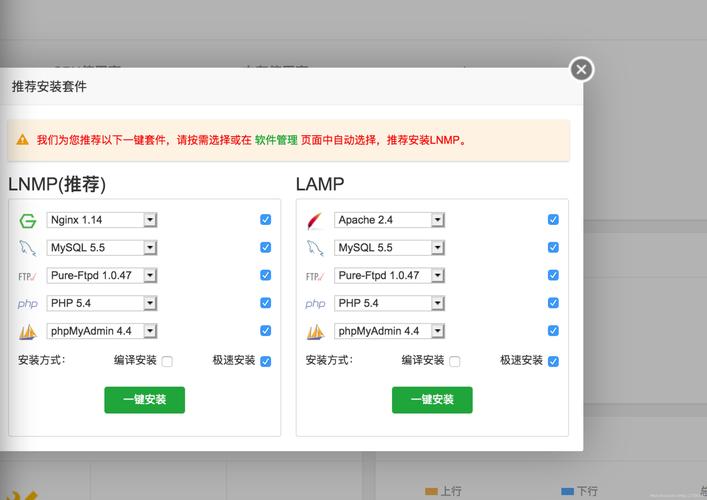
Task: Click the php logo icon in LNMP
Action: point(28,304)
